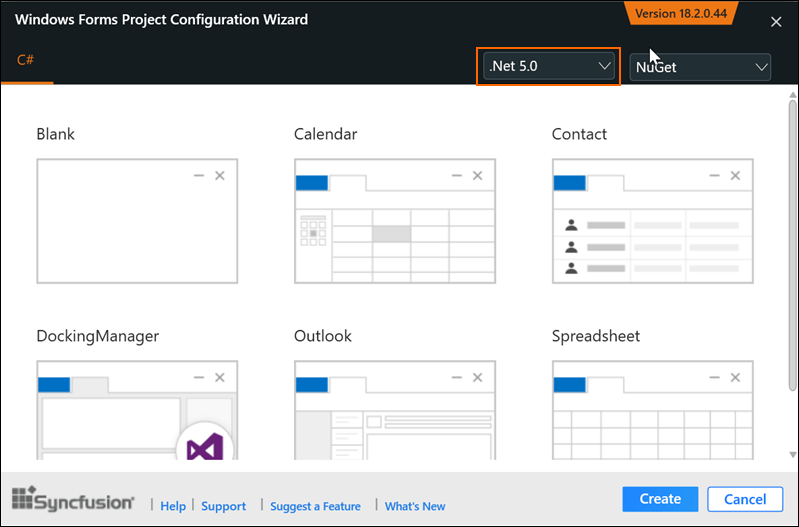Switch to the C# tab
The height and width of the screenshot is (527, 799).
[26, 60]
